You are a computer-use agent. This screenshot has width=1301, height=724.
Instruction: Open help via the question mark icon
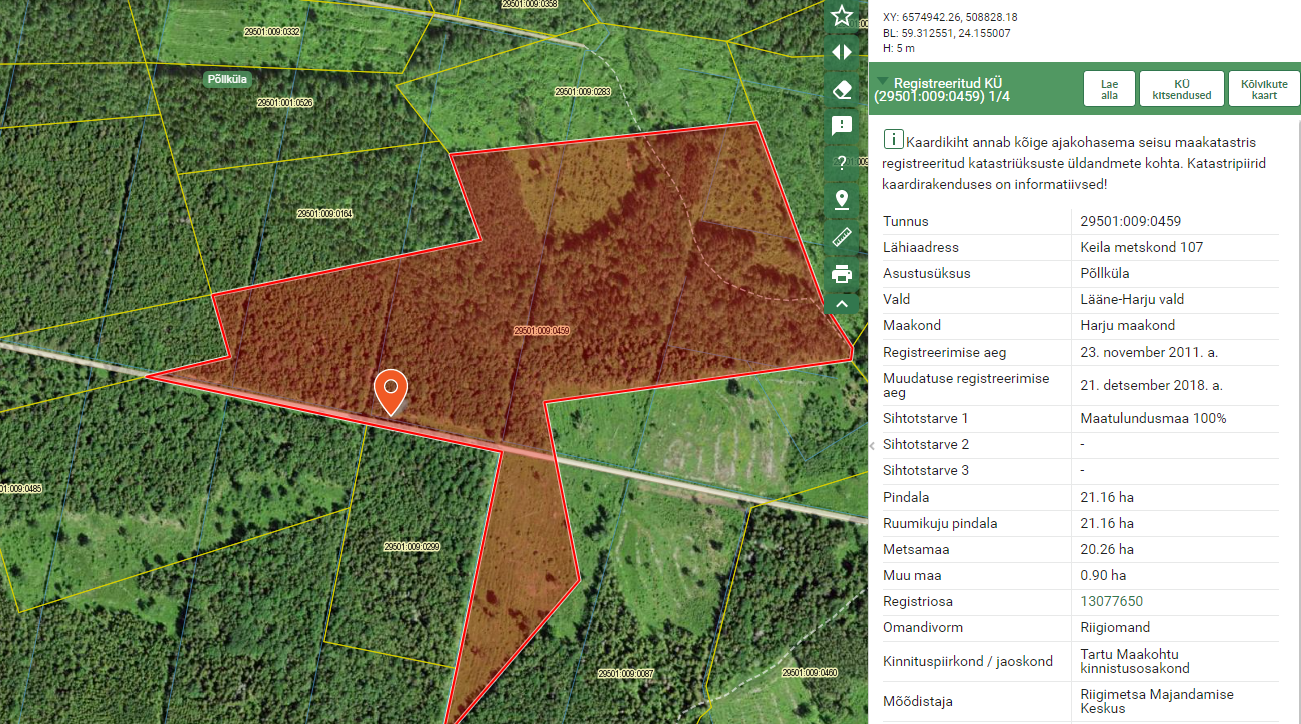(x=842, y=163)
